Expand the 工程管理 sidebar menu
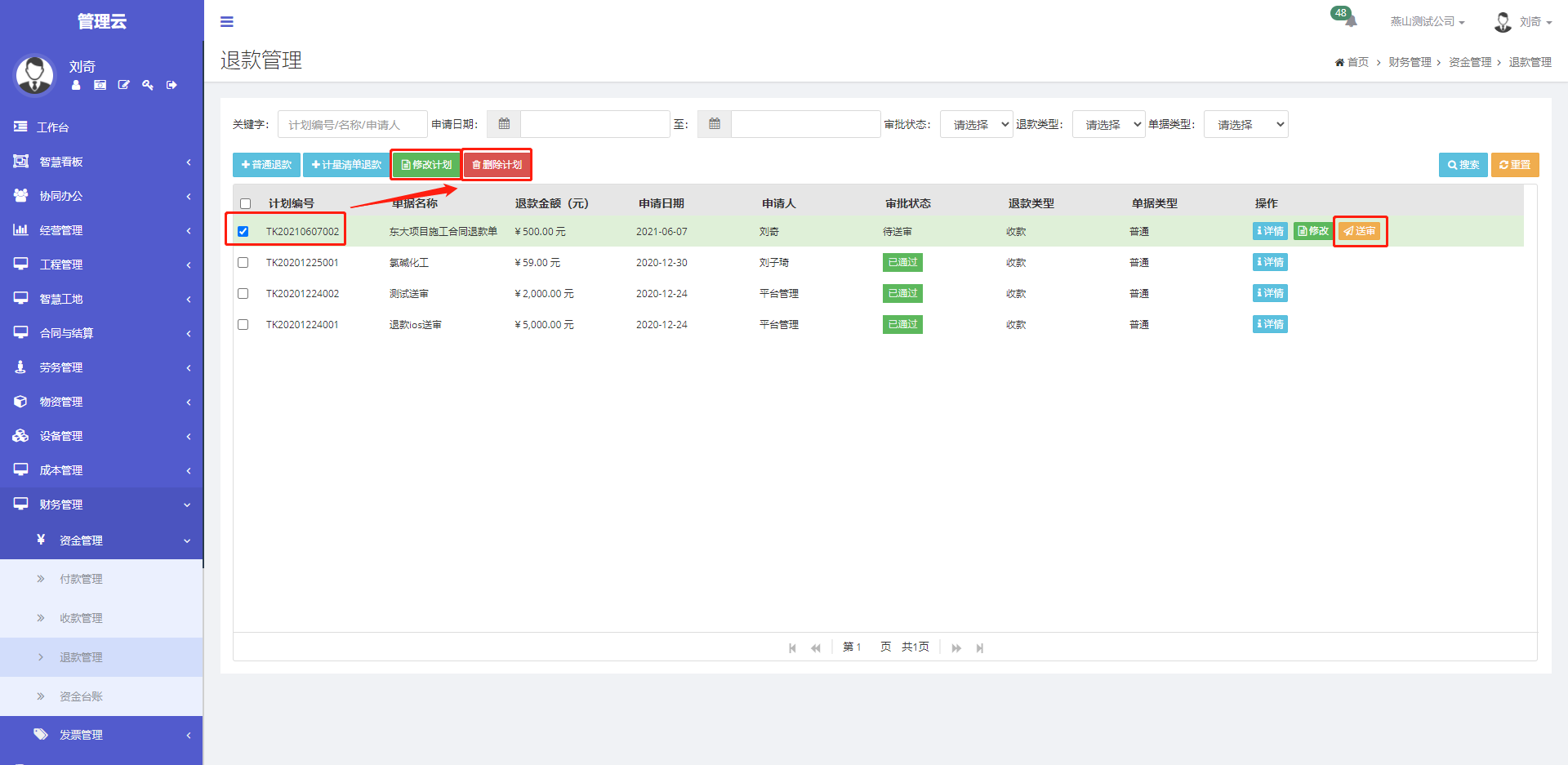The image size is (1568, 765). point(101,265)
